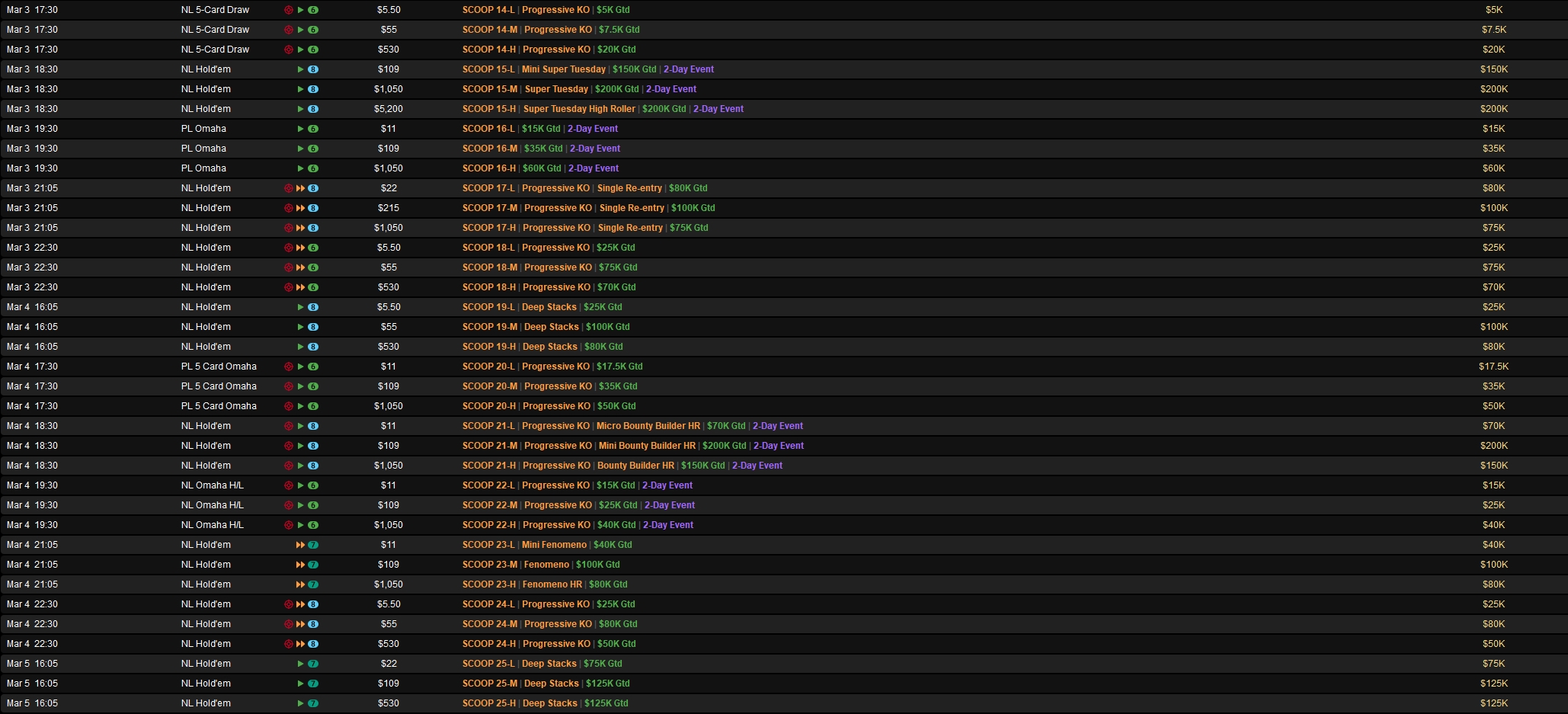The width and height of the screenshot is (1568, 714).
Task: Click the 8-max badge on SCOOP 19-H row
Action: 313,347
